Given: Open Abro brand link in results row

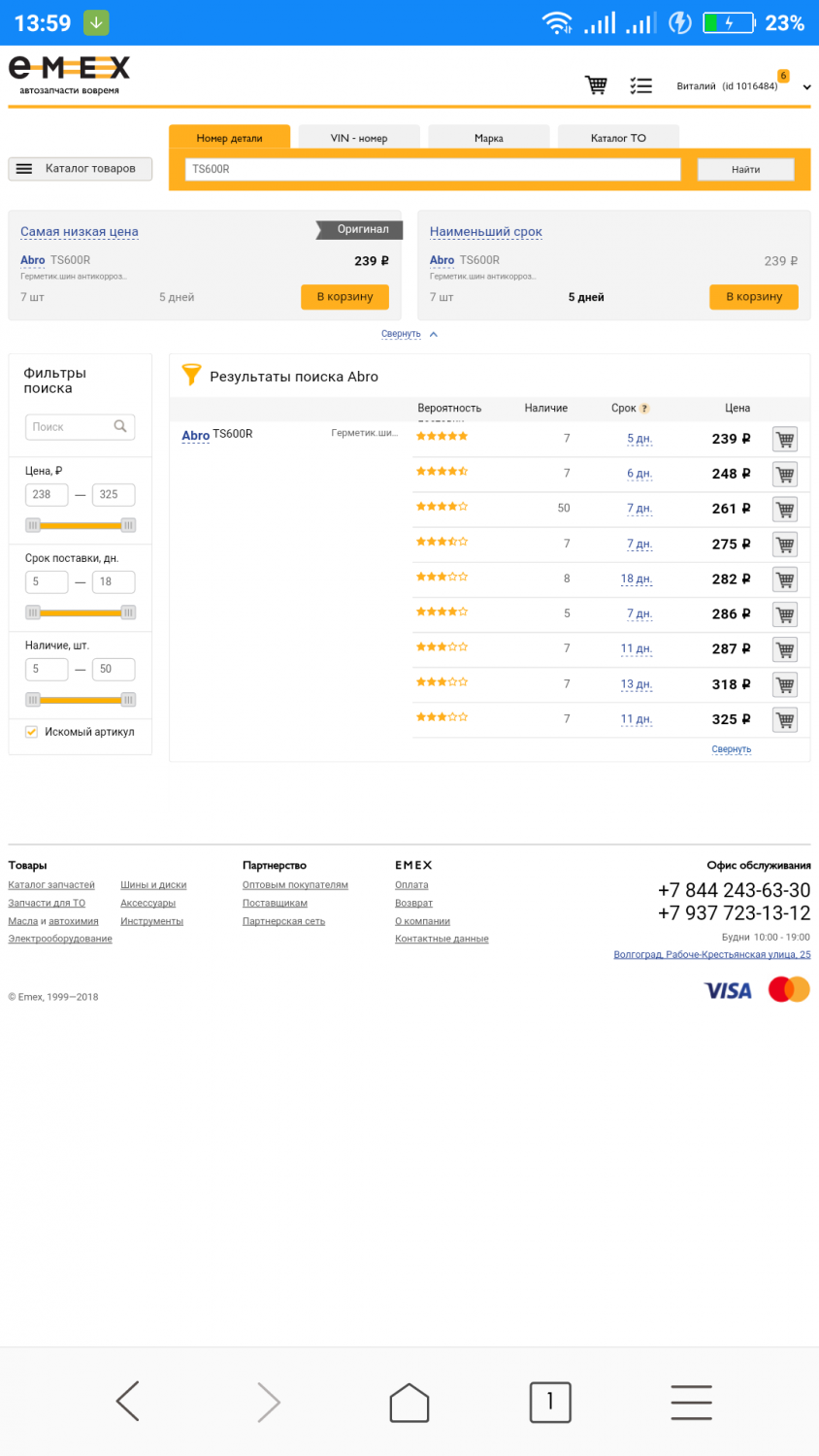Looking at the screenshot, I should coord(196,435).
